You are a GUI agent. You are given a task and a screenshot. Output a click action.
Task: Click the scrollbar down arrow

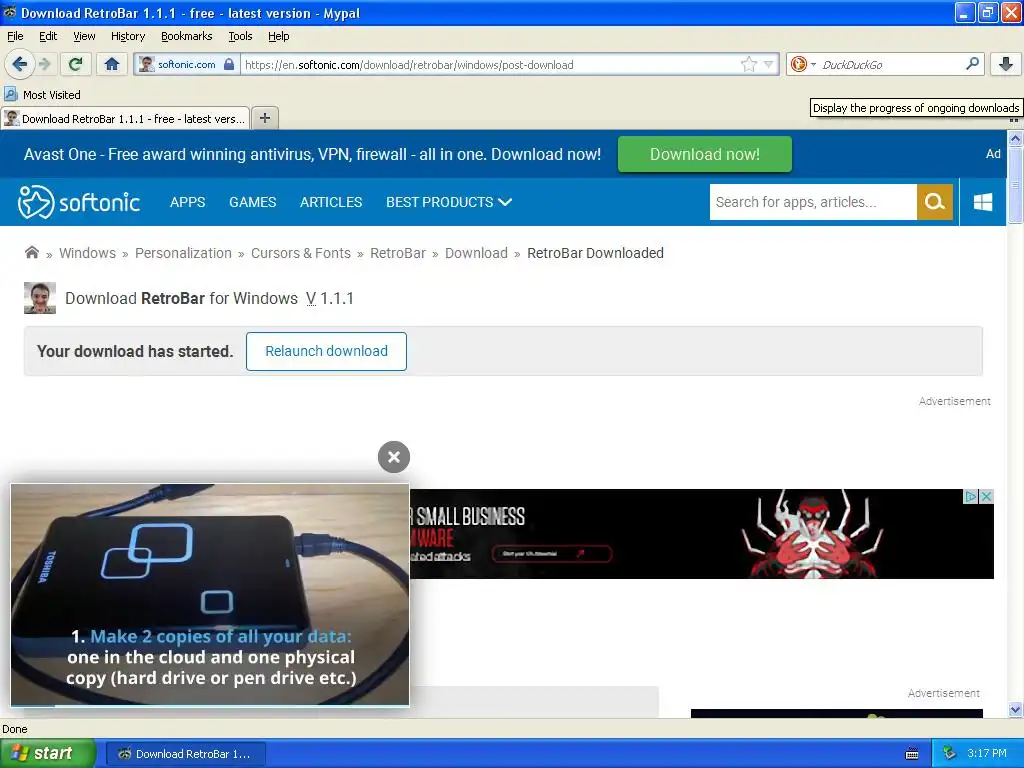point(1015,710)
